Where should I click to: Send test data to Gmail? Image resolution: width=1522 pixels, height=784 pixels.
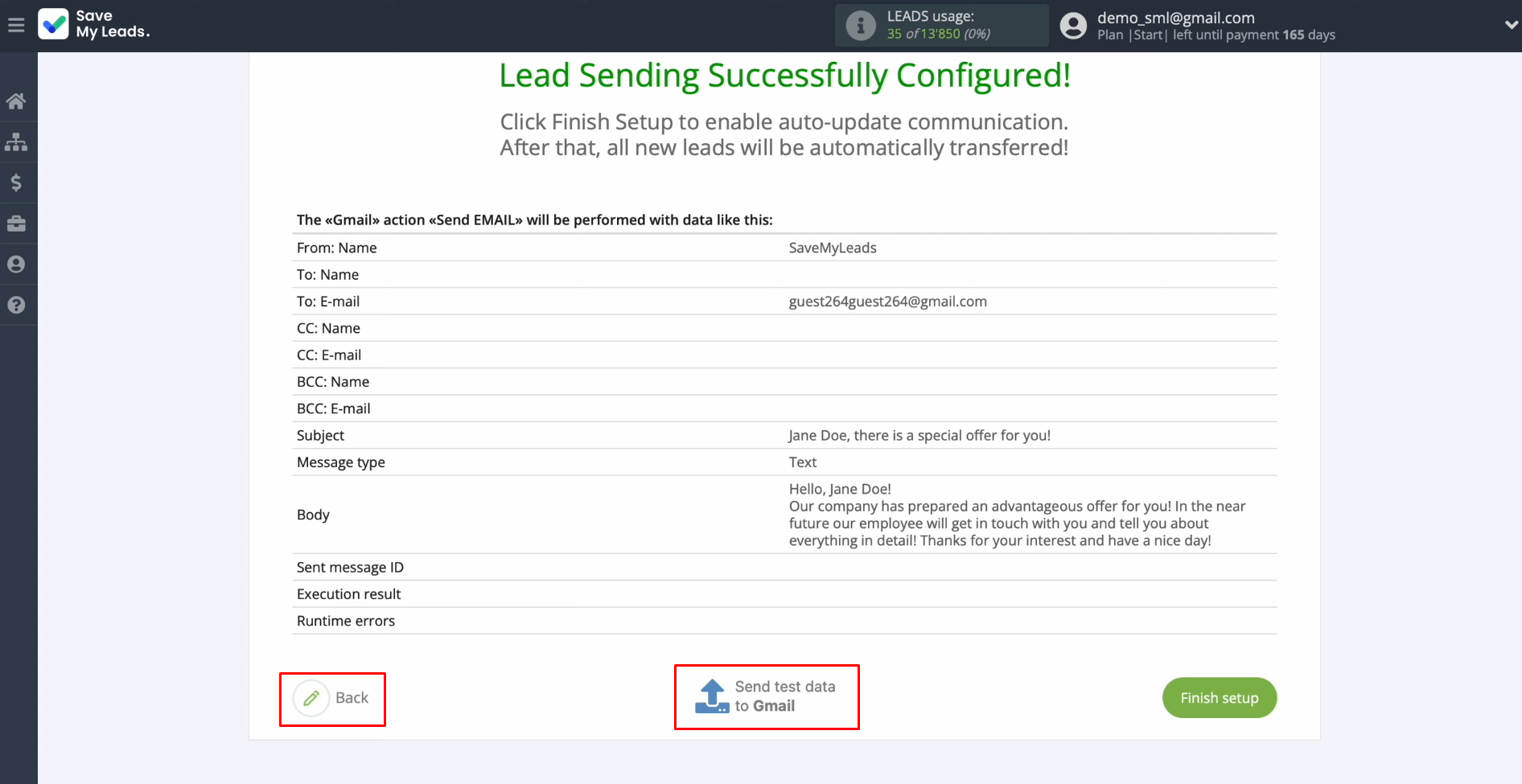pos(767,696)
